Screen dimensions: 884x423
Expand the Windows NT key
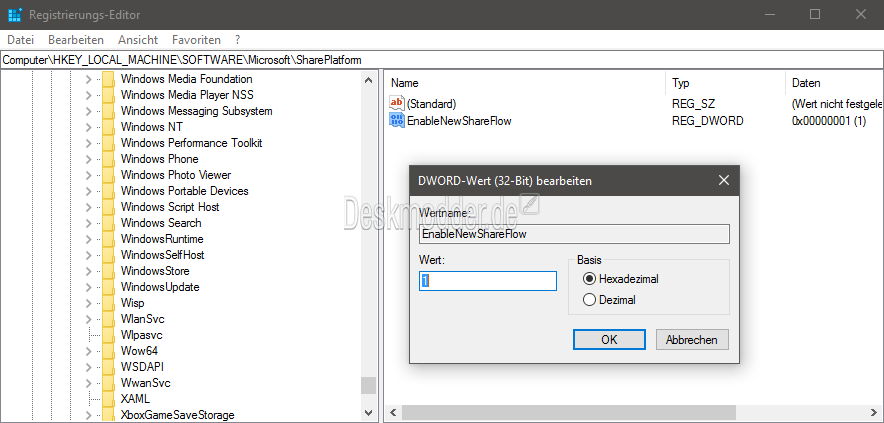[x=89, y=127]
